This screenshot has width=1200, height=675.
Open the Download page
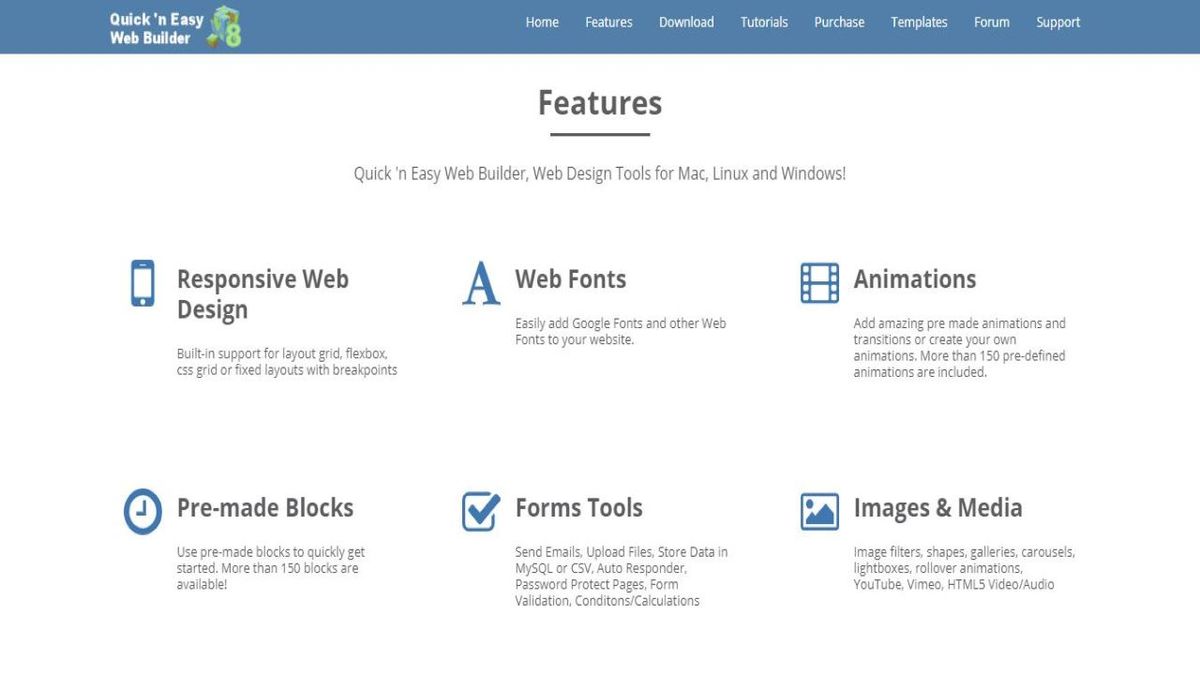[x=686, y=22]
